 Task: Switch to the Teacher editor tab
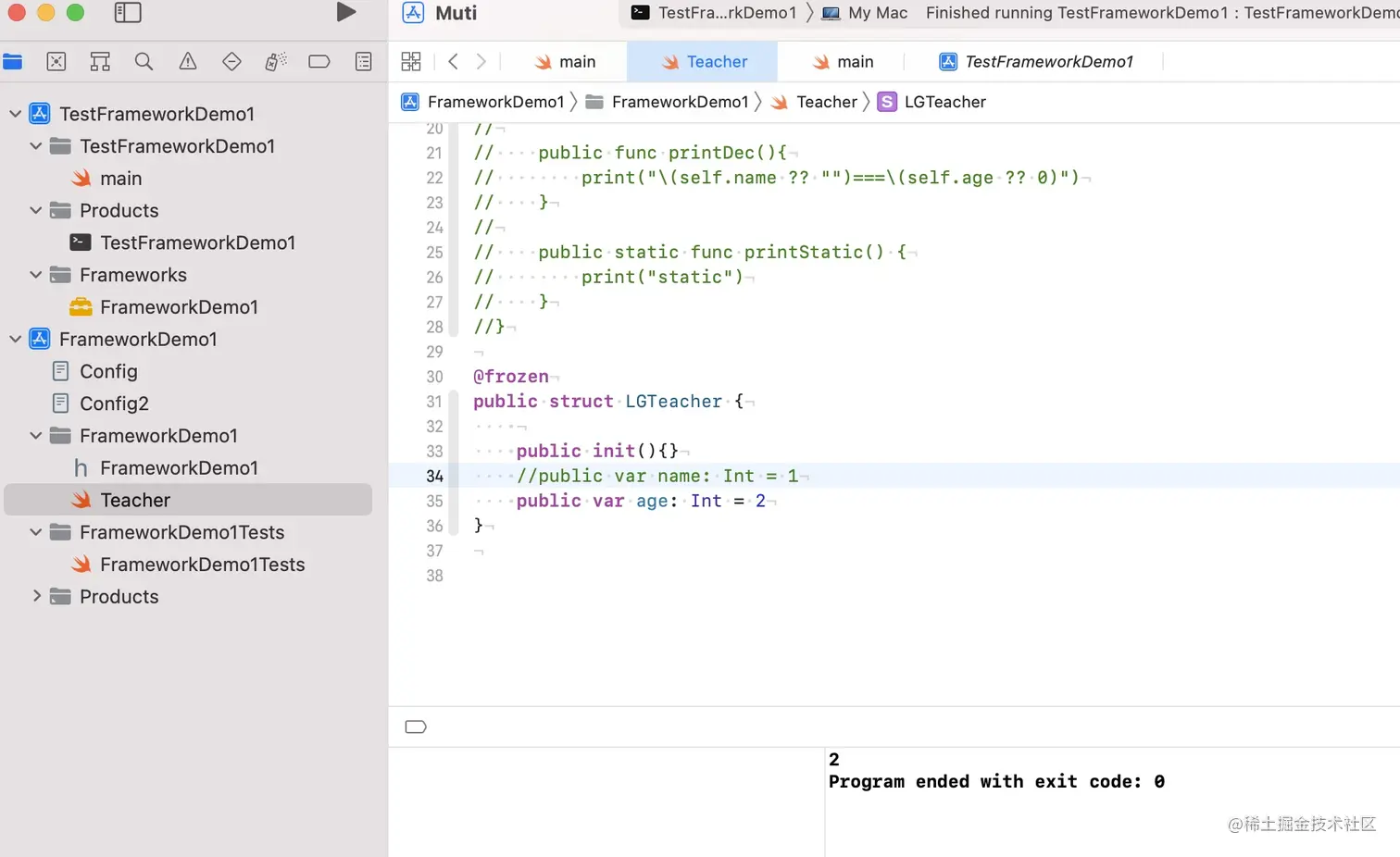pyautogui.click(x=704, y=62)
